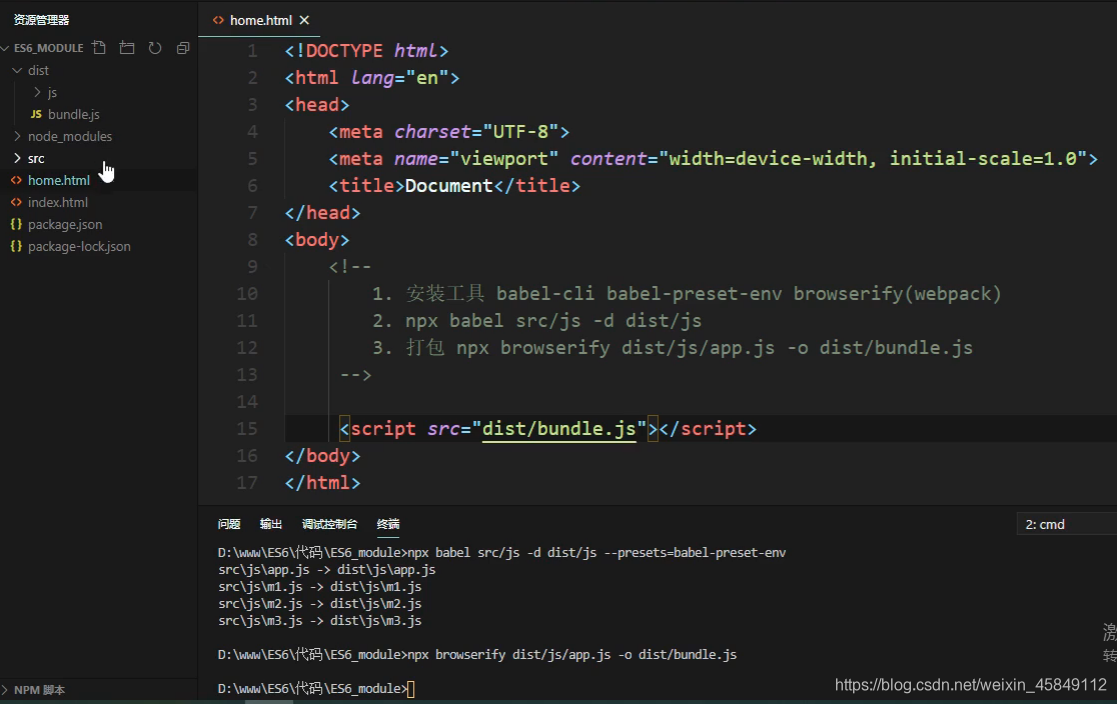This screenshot has height=704, width=1117.
Task: Click the viewport meta tag on line 5
Action: click(x=713, y=158)
